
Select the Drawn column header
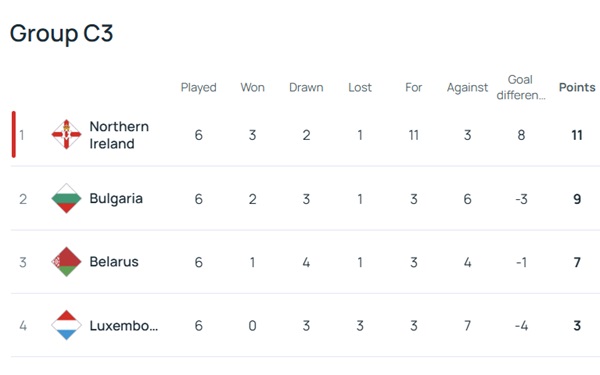(x=306, y=87)
